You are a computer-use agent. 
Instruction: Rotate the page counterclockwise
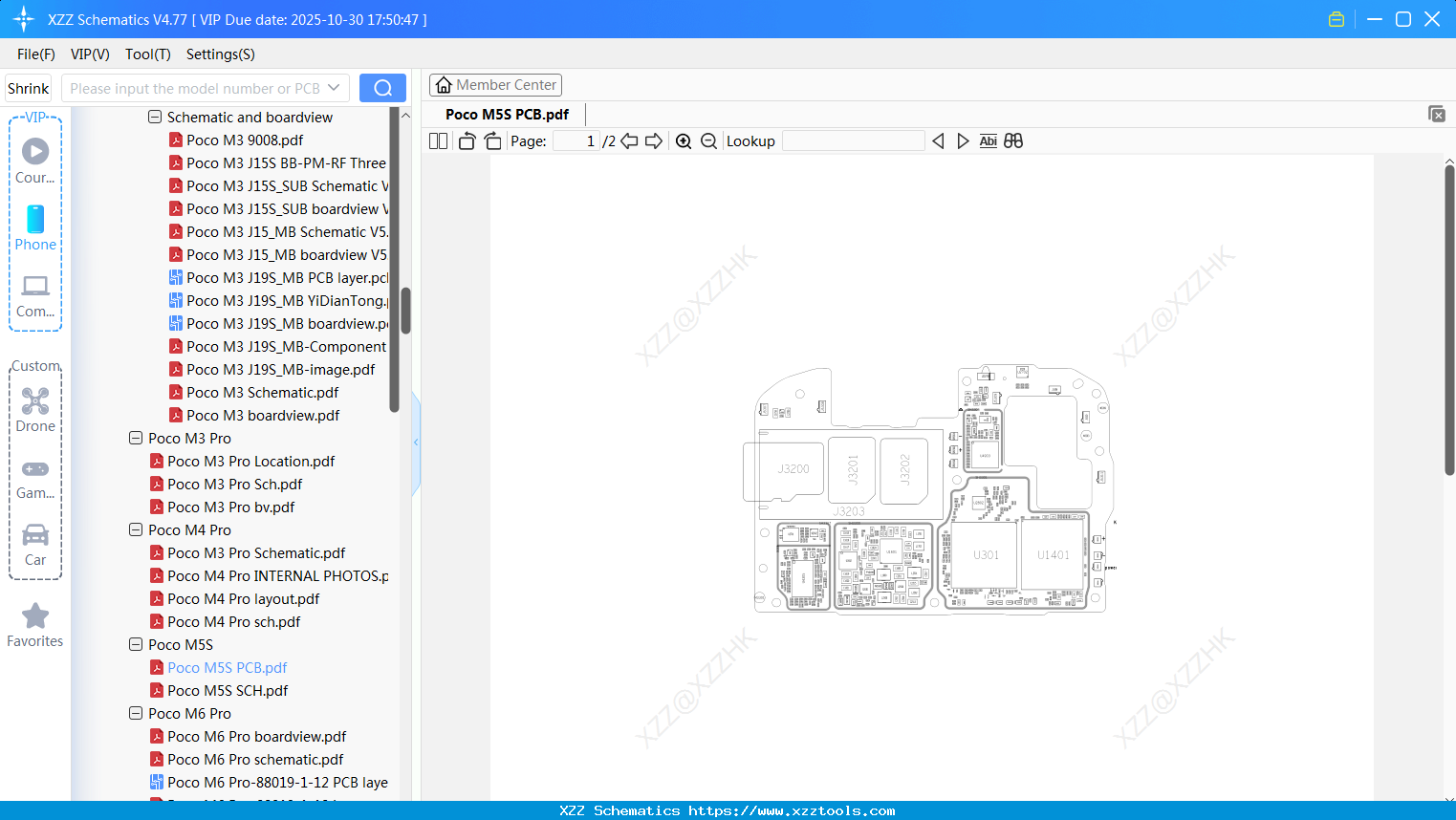pos(467,141)
